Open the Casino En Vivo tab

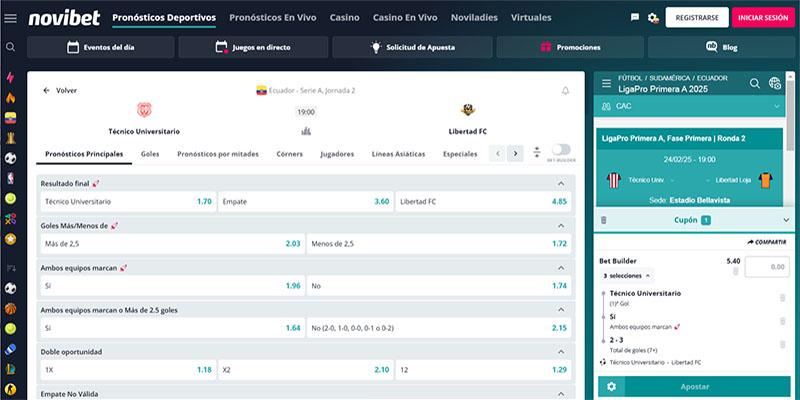click(405, 18)
